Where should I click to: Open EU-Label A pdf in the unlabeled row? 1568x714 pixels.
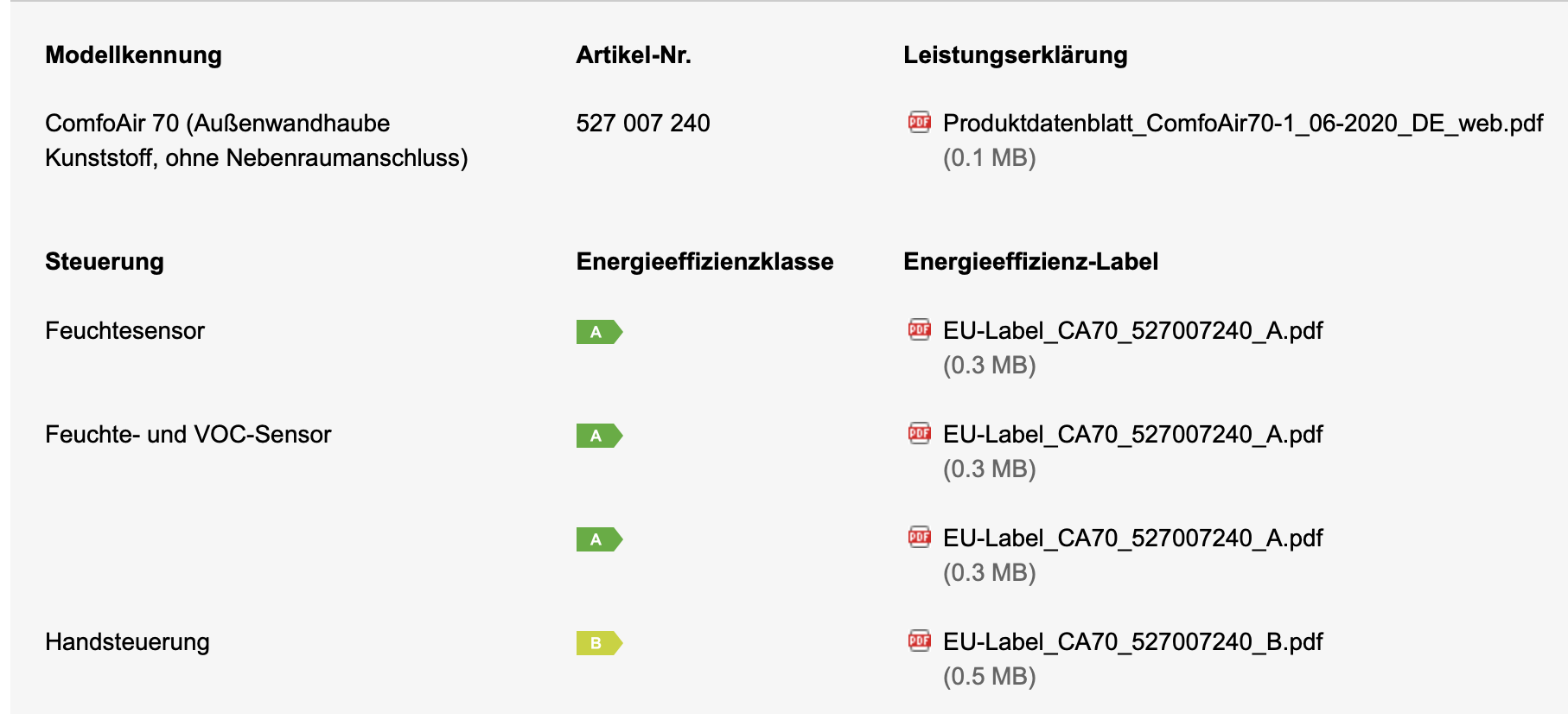click(x=1132, y=539)
